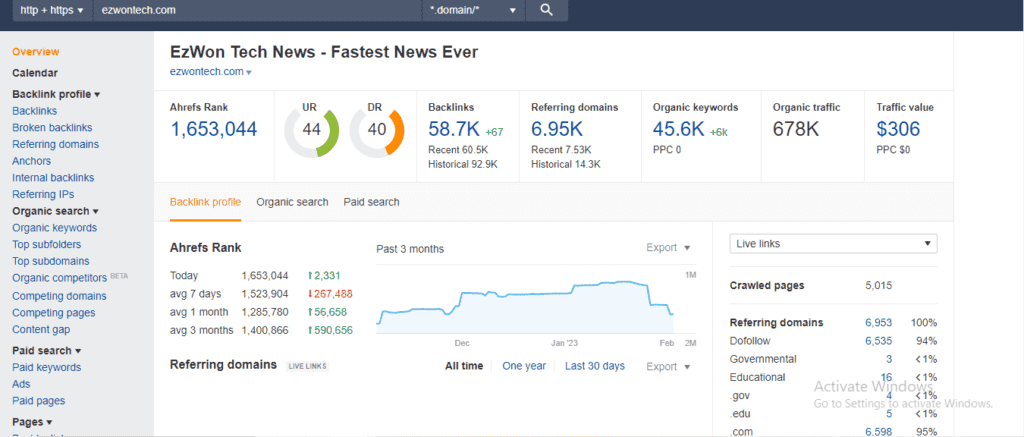
Task: Switch to the Paid search tab
Action: click(372, 202)
